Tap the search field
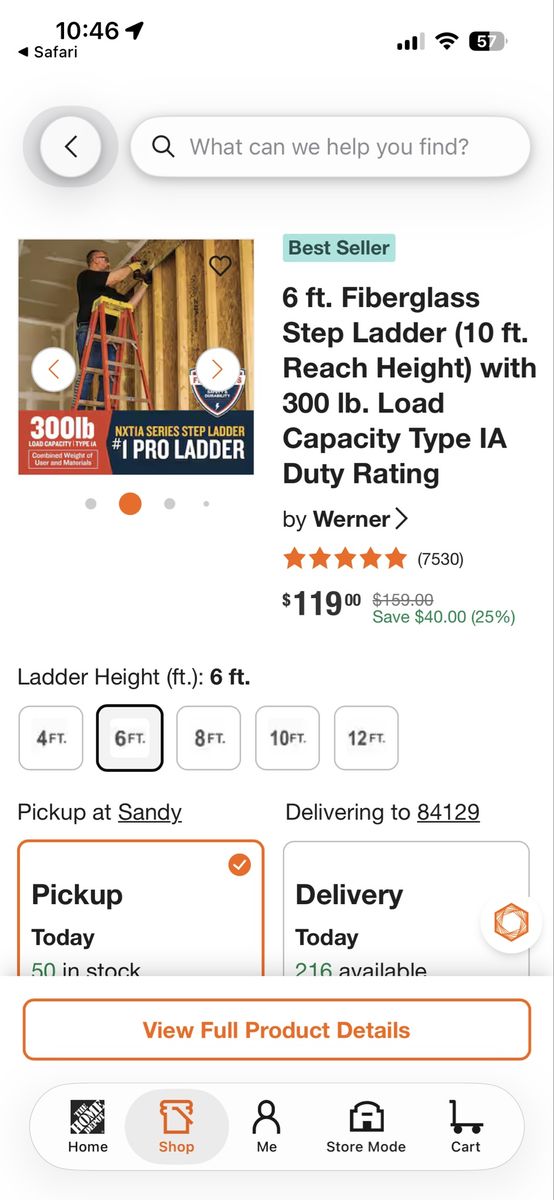Viewport: 554px width, 1200px height. coord(330,147)
